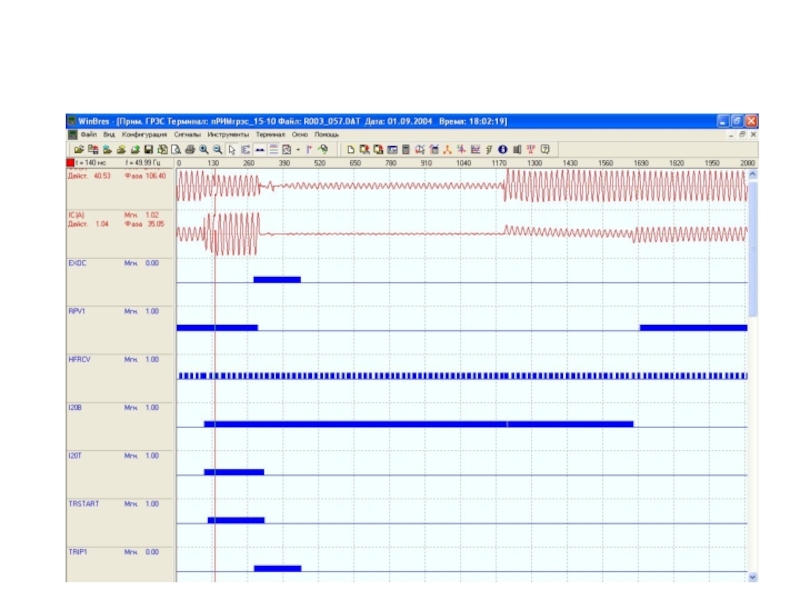Click the open file folder icon
The image size is (800, 600).
78,149
